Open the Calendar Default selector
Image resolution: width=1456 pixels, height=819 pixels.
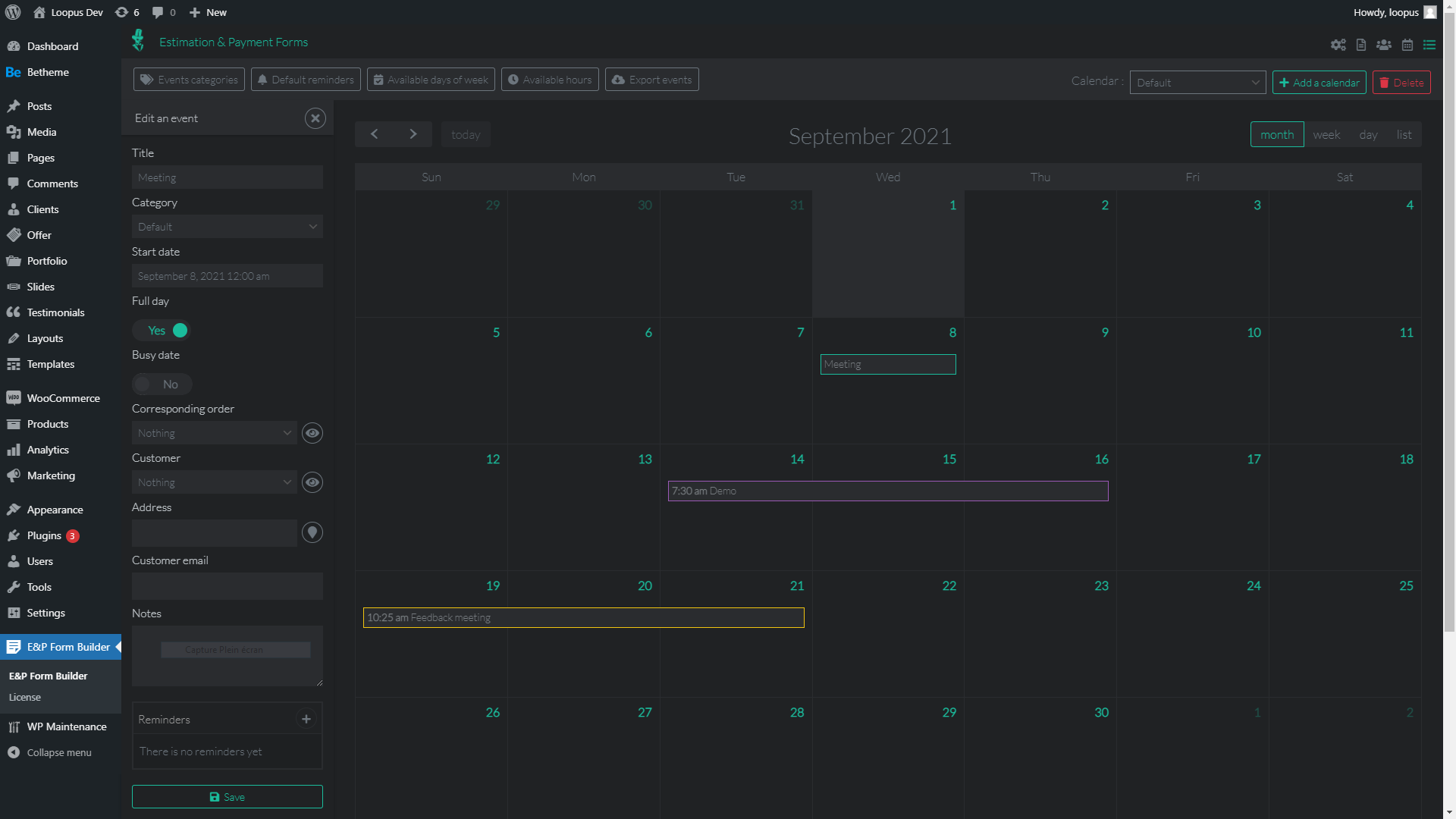coord(1197,83)
